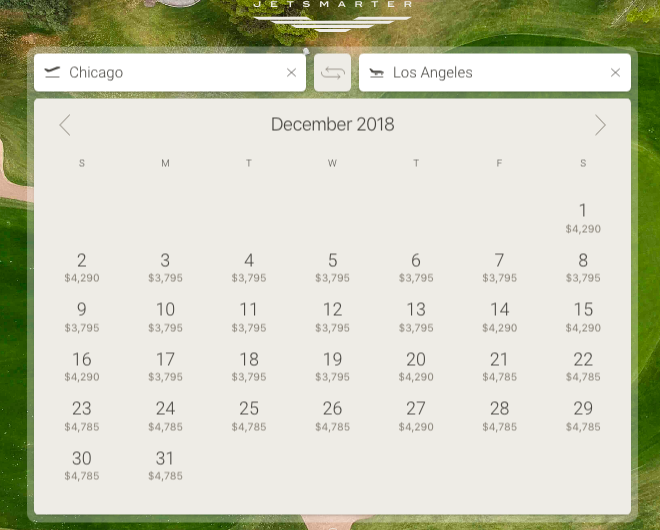Choose December 27 for $4,290
Viewport: 660px width, 530px height.
pyautogui.click(x=416, y=414)
